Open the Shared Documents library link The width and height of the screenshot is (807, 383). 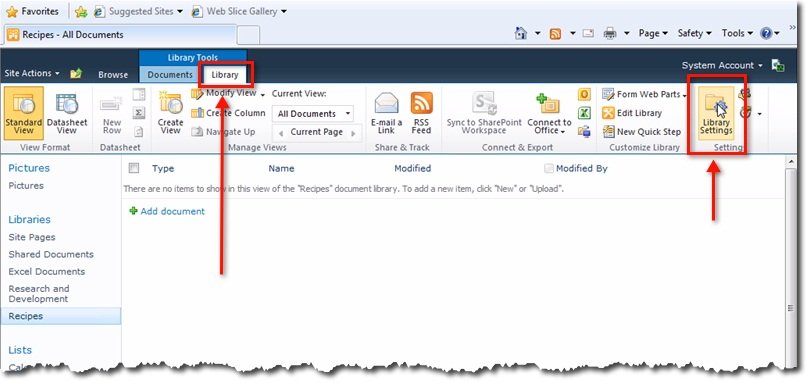51,254
